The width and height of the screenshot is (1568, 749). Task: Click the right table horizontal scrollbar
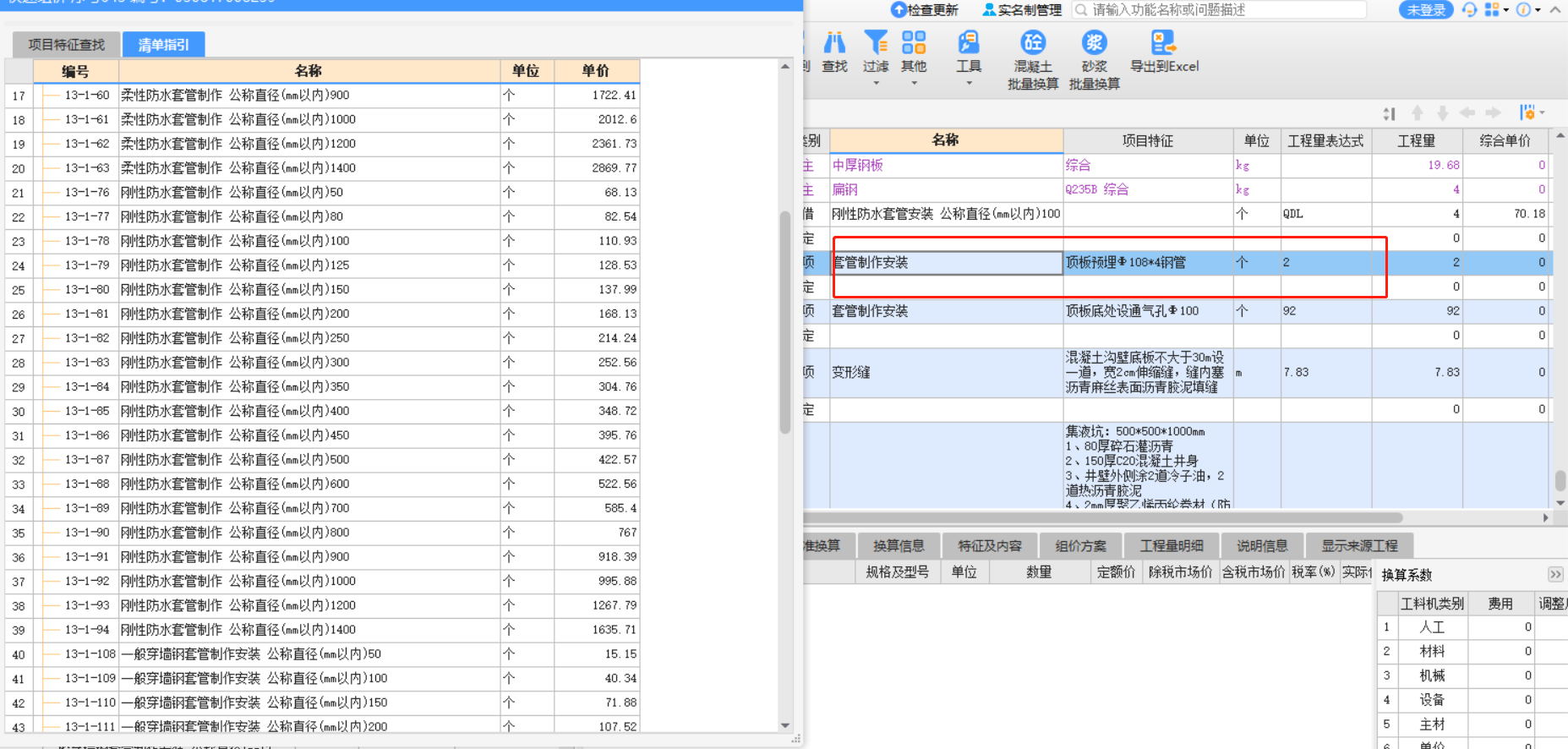(x=1104, y=517)
